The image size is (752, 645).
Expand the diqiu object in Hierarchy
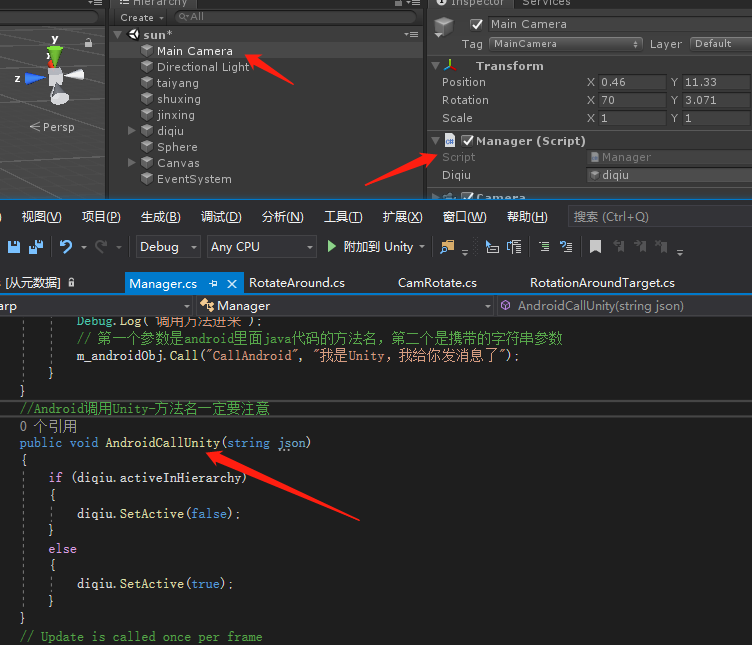(132, 131)
